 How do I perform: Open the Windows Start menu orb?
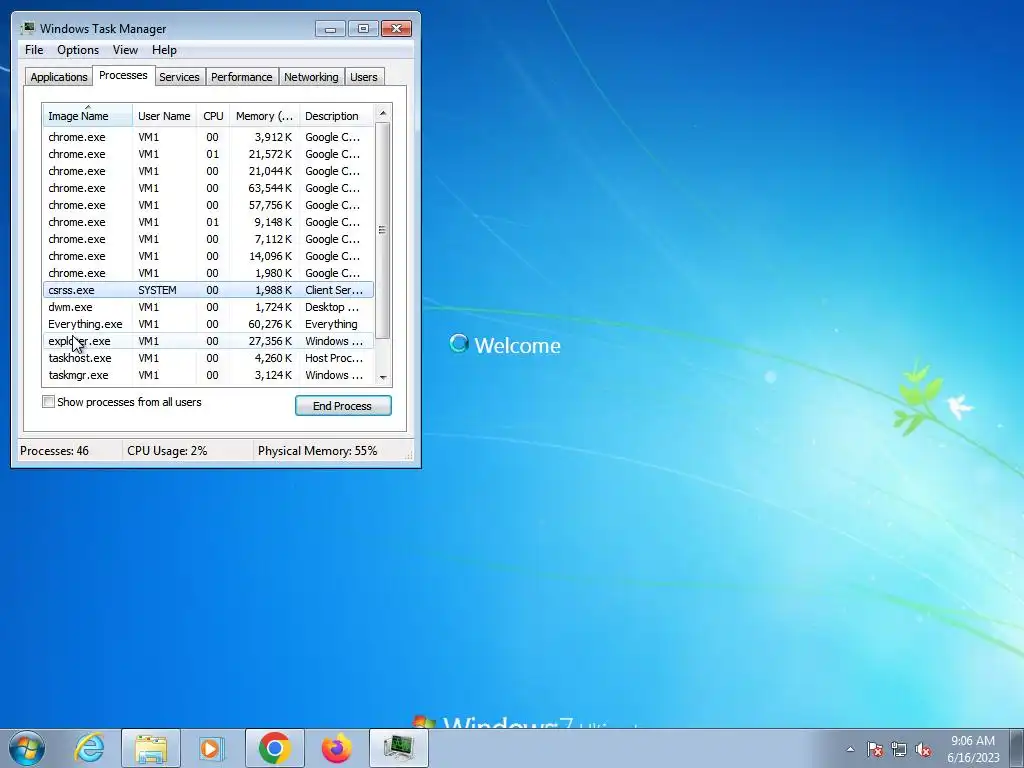(27, 748)
